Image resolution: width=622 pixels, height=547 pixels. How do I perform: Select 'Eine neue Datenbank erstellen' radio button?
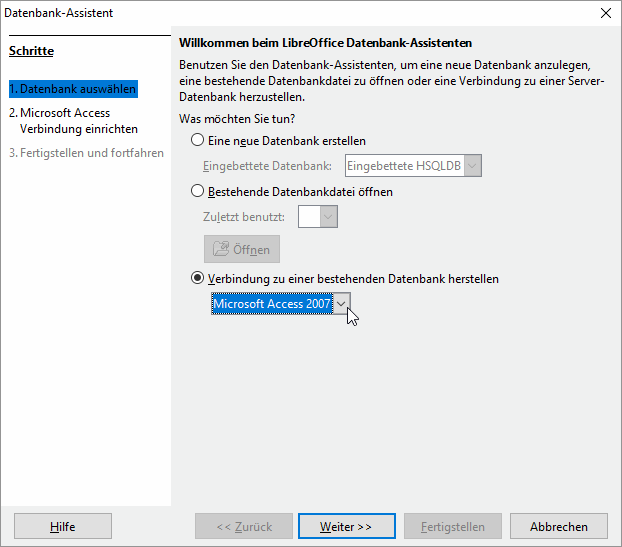click(x=197, y=141)
